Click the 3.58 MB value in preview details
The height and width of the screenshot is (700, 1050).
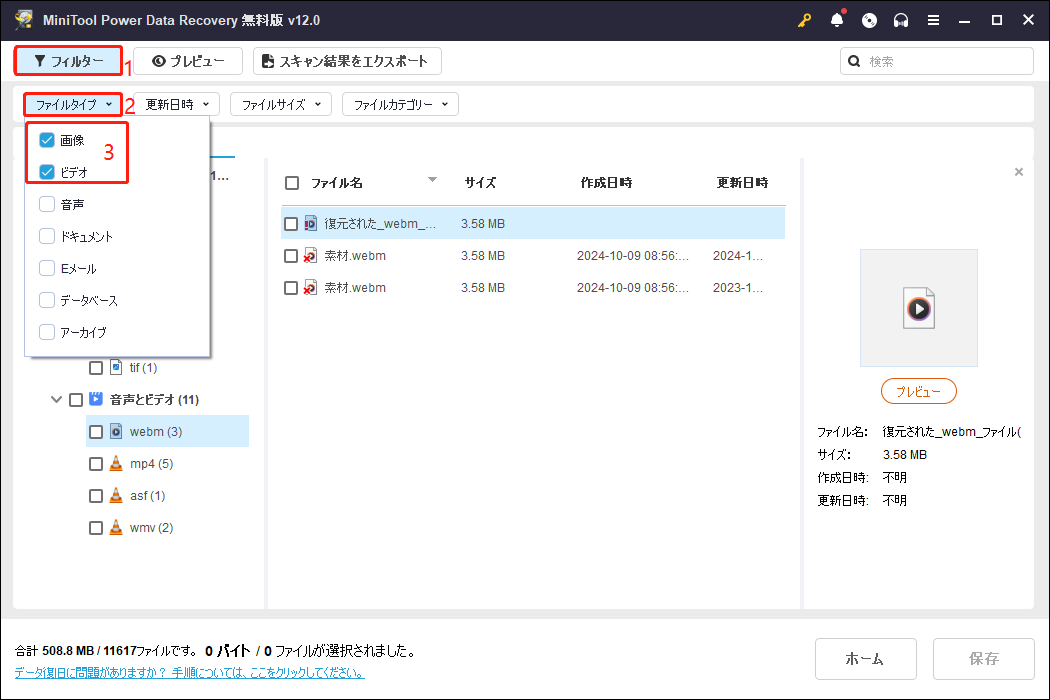pyautogui.click(x=905, y=455)
